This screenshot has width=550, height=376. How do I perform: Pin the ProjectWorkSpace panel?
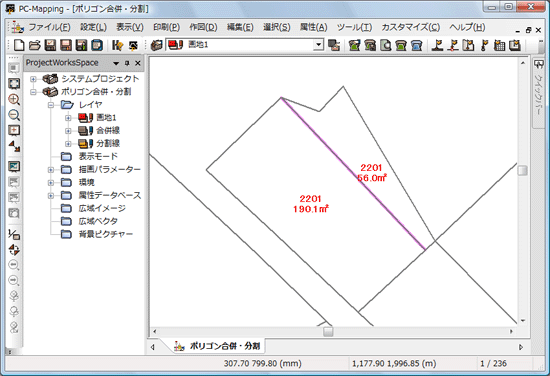click(127, 63)
